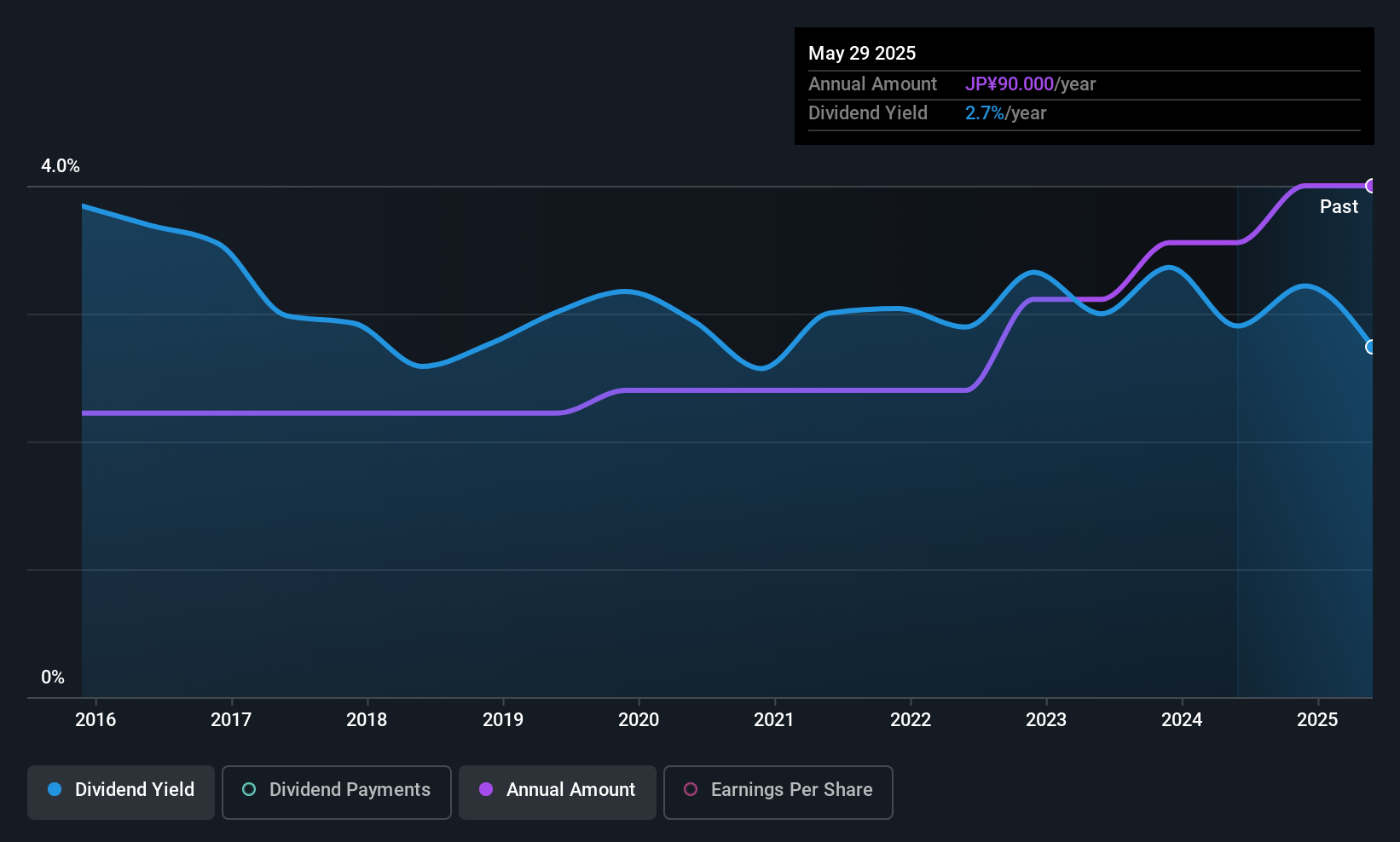The height and width of the screenshot is (842, 1400).
Task: Toggle the Dividend Yield series label
Action: 135,789
